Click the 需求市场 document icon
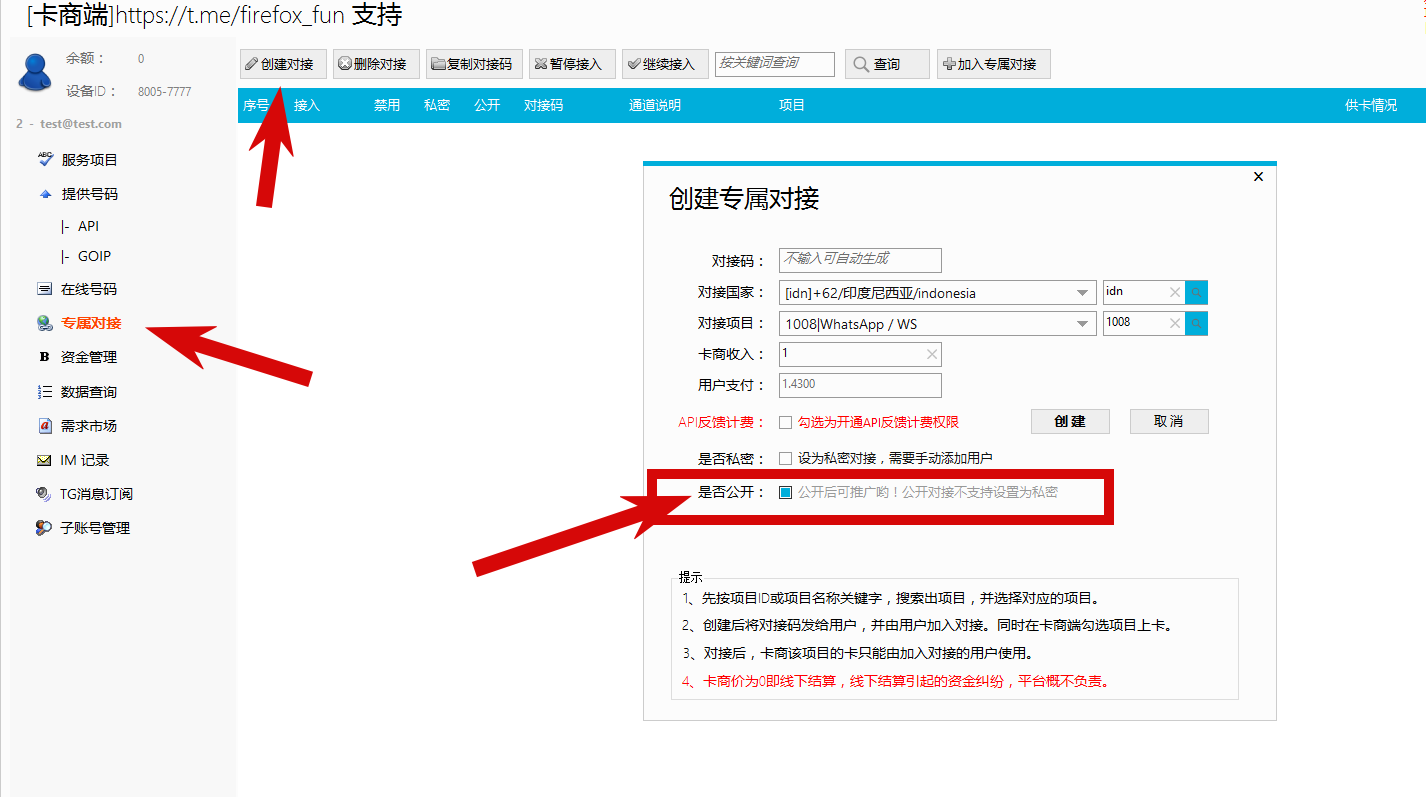Viewport: 1426px width, 797px height. [44, 426]
